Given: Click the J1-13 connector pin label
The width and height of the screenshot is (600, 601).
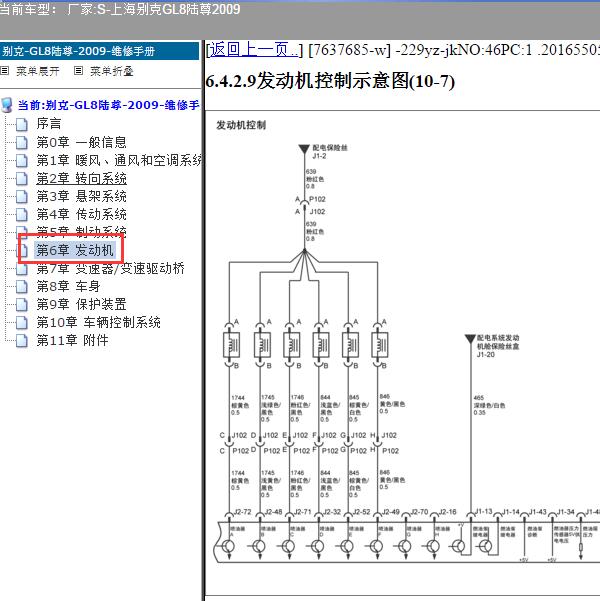Looking at the screenshot, I should coord(483,511).
